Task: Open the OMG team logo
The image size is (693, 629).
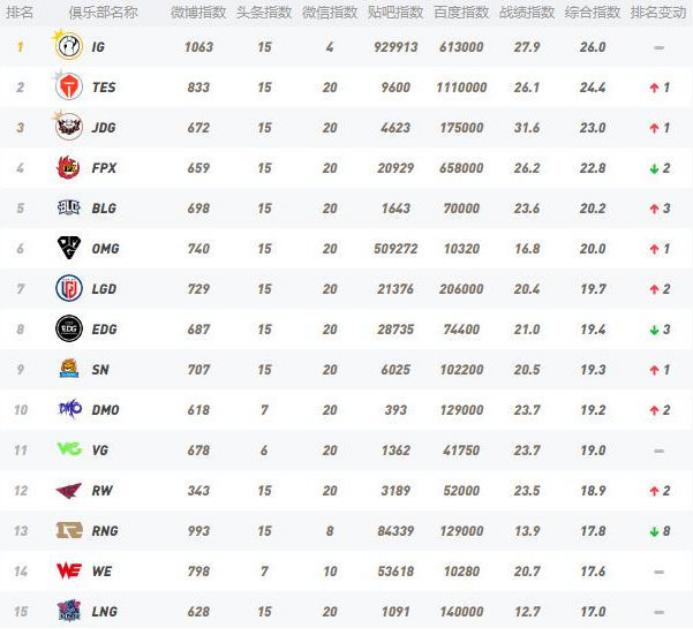Action: coord(69,248)
